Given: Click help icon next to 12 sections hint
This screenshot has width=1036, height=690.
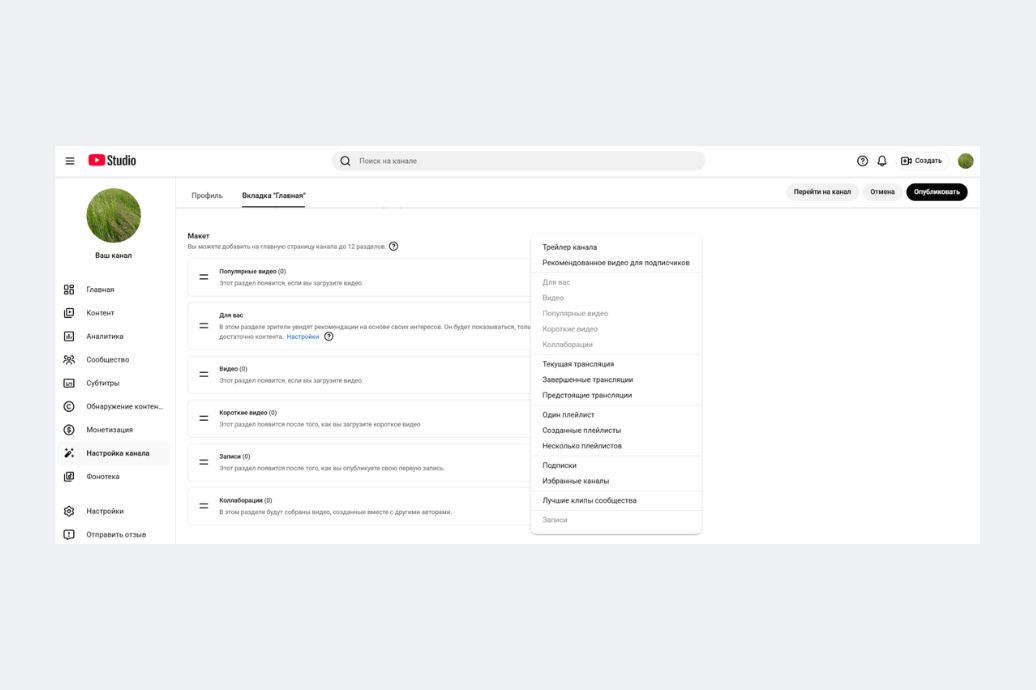Looking at the screenshot, I should (x=393, y=246).
